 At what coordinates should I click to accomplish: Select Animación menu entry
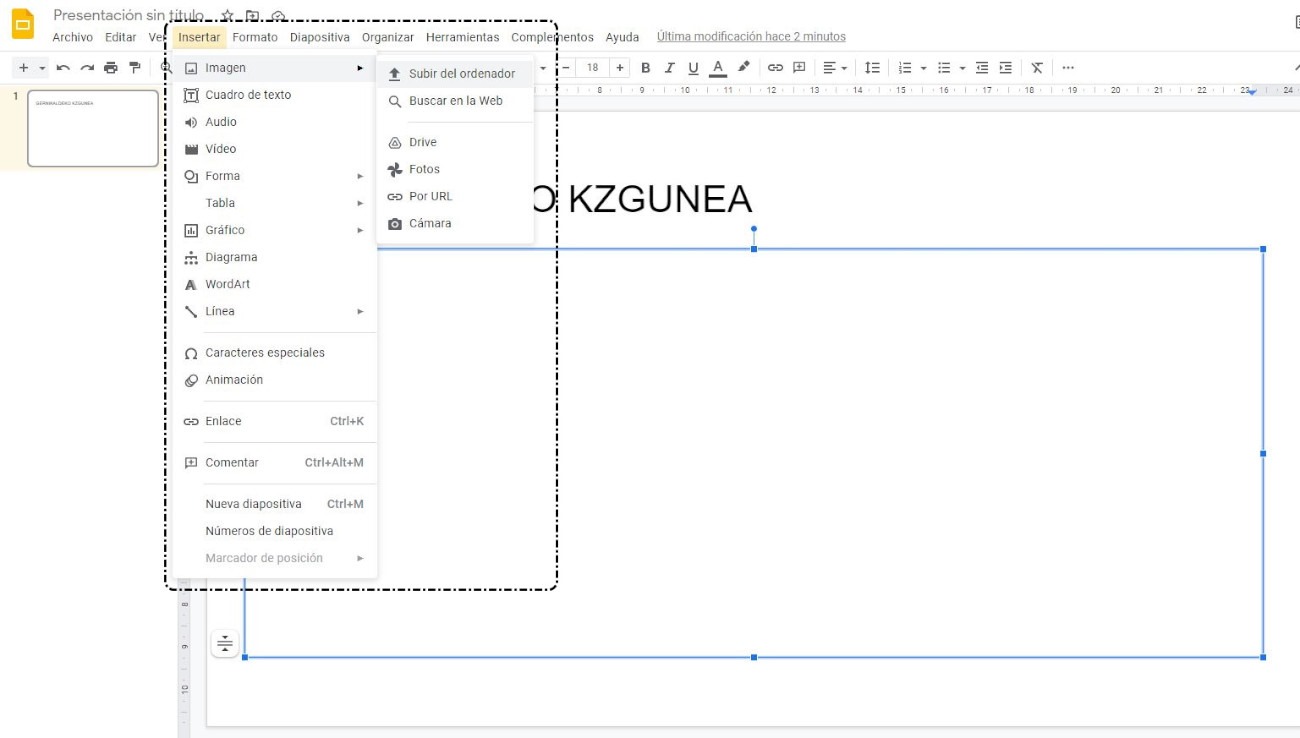tap(275, 380)
